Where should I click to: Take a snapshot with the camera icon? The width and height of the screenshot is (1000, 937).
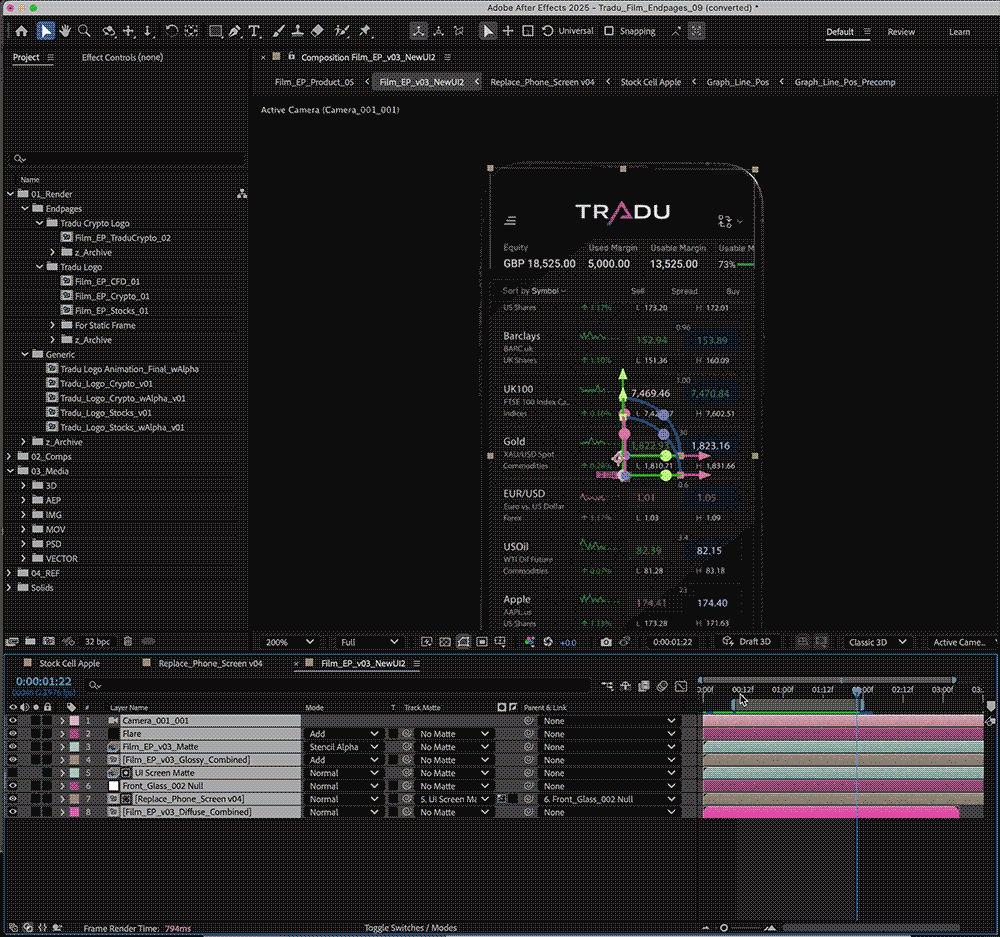click(606, 642)
